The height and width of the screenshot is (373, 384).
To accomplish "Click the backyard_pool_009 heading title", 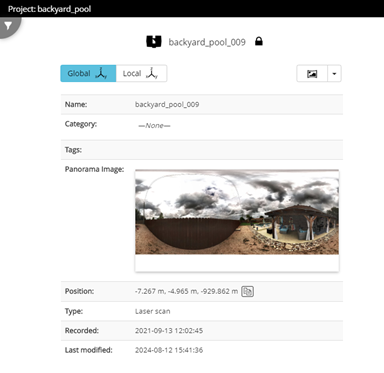I will (x=207, y=42).
